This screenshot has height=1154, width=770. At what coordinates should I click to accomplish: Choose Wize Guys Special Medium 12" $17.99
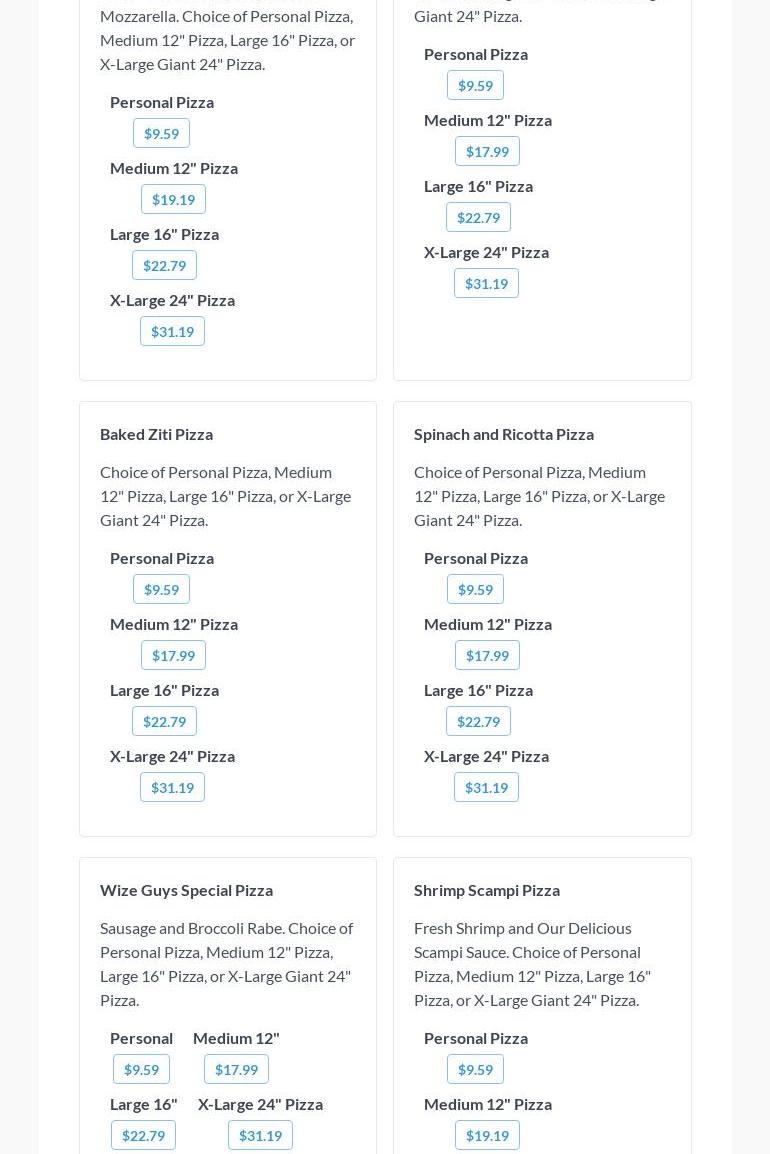[236, 1069]
